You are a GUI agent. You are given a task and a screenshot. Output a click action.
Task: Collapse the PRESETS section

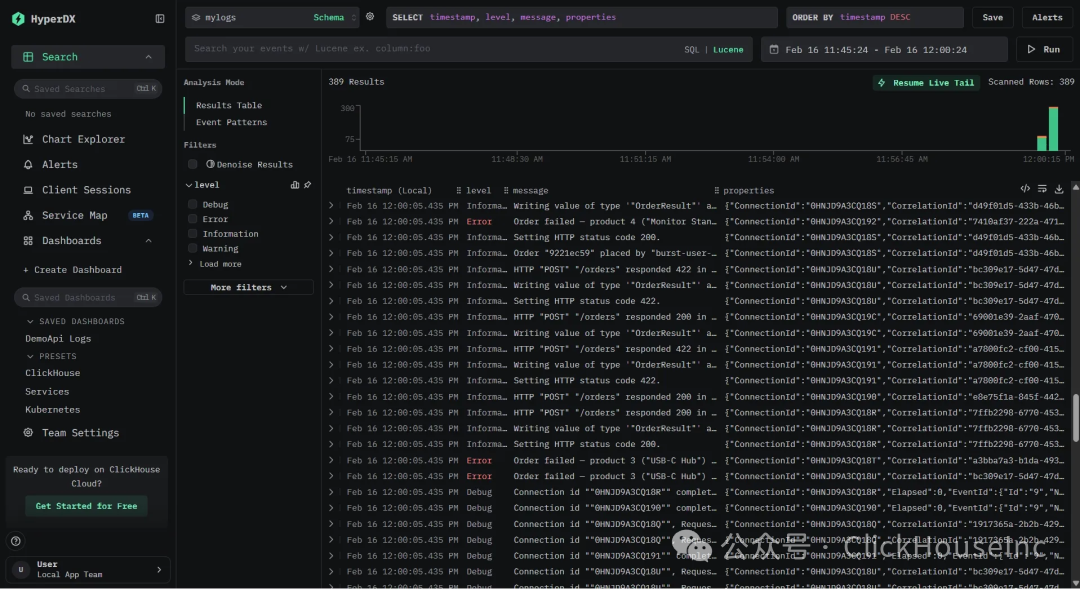point(52,356)
